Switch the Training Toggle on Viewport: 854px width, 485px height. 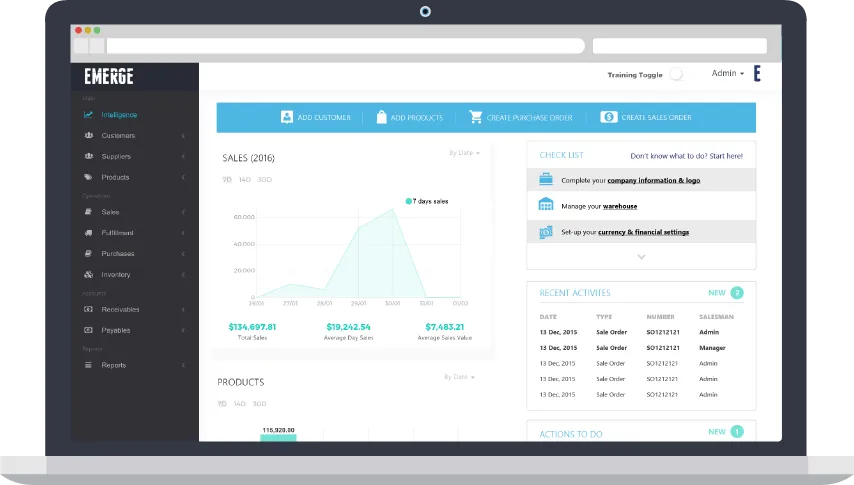pyautogui.click(x=677, y=75)
